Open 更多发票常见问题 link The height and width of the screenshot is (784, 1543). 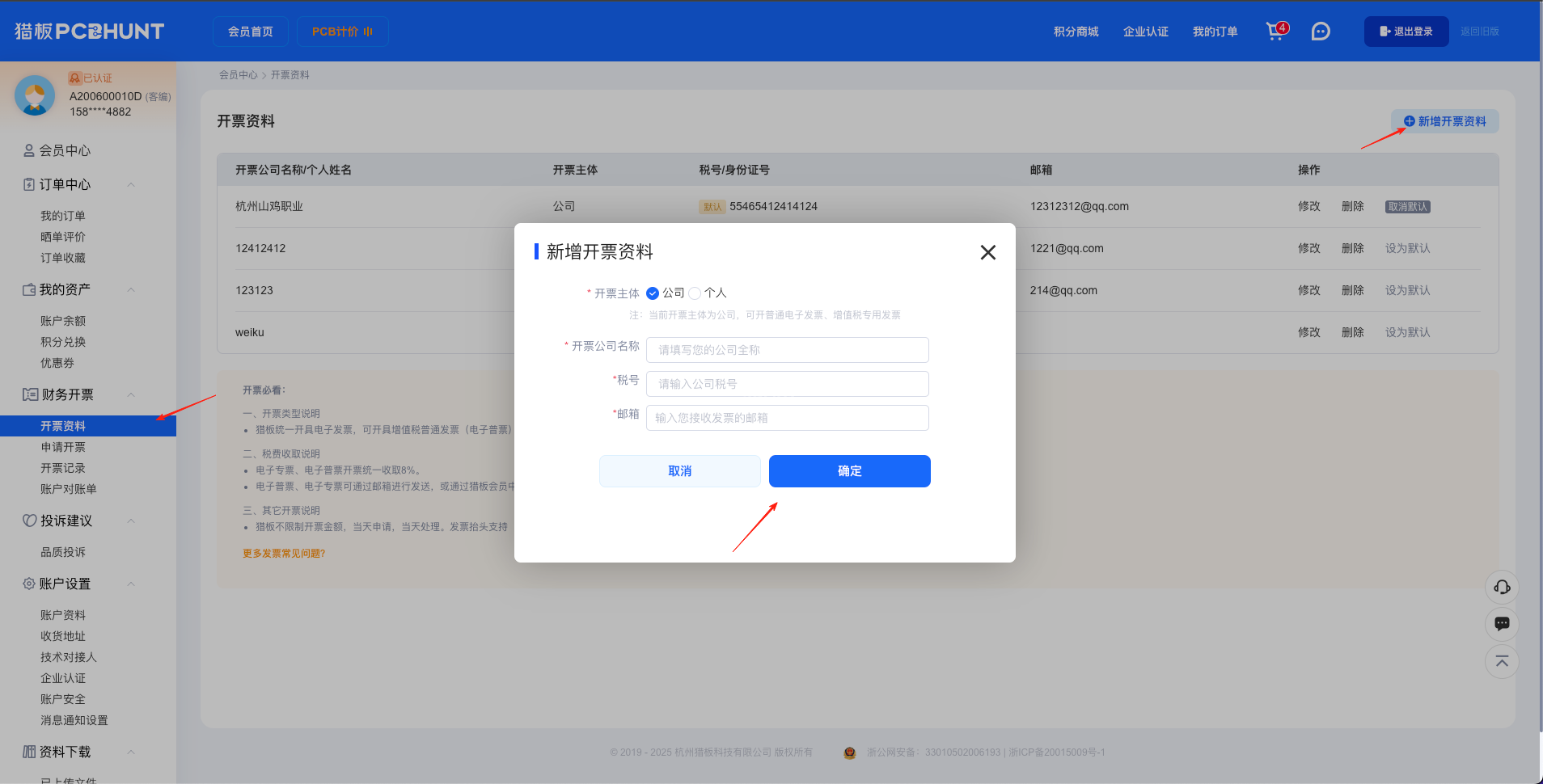[x=282, y=553]
